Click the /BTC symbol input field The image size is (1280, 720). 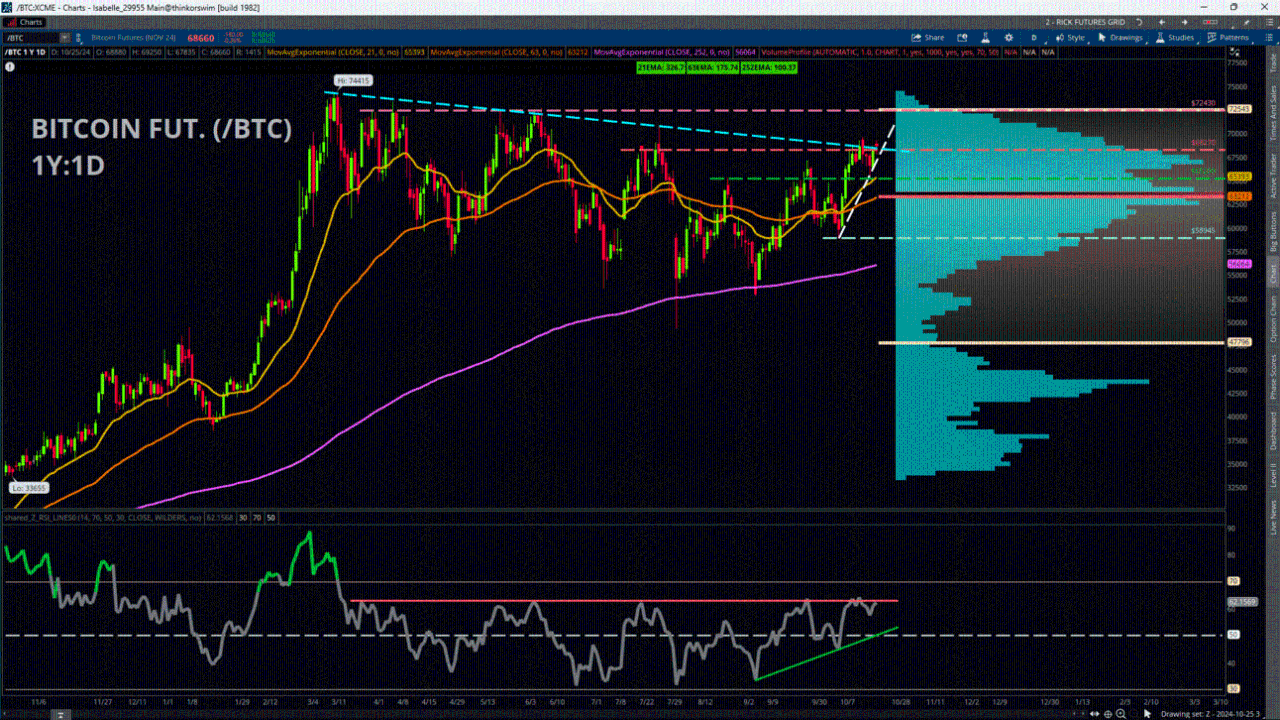30,37
